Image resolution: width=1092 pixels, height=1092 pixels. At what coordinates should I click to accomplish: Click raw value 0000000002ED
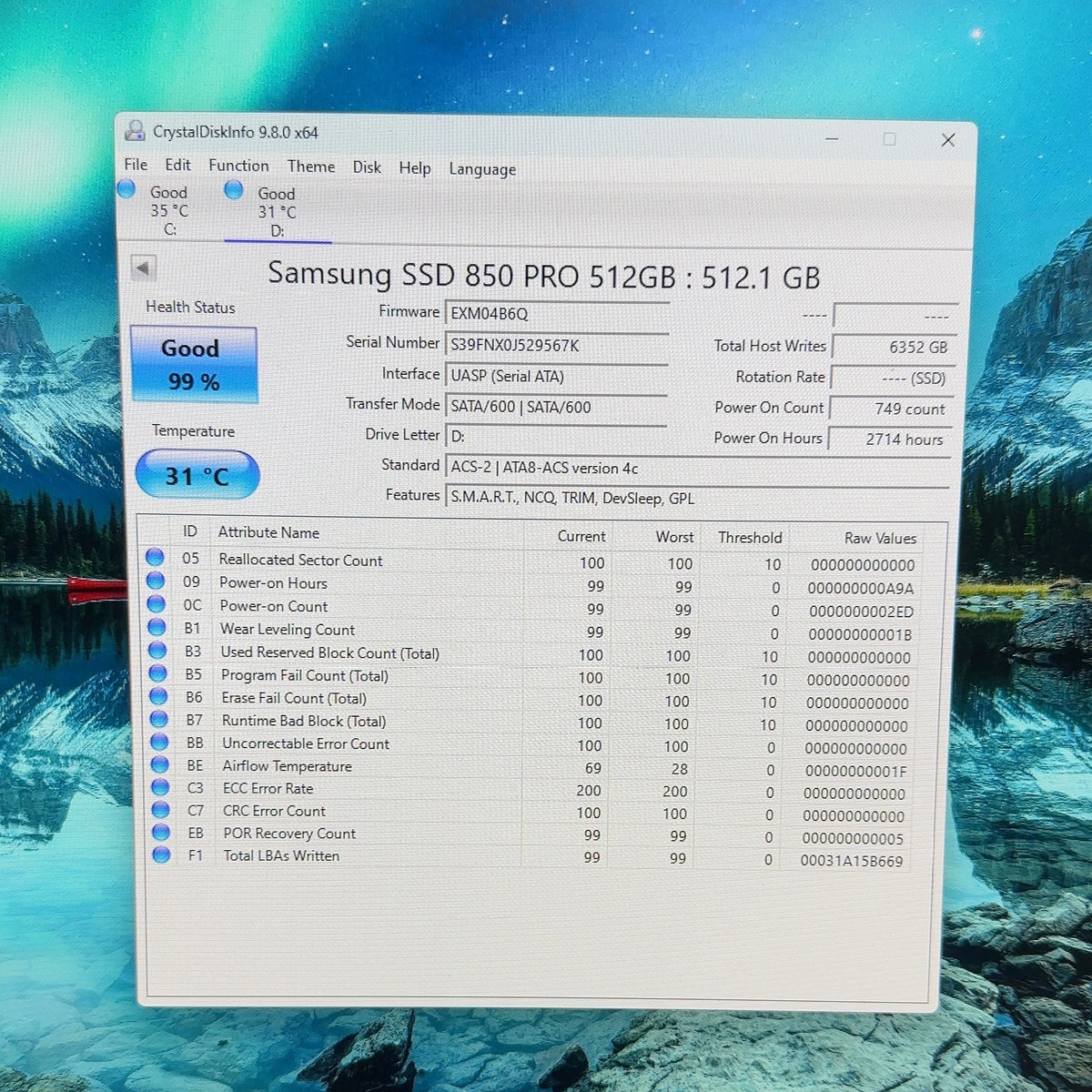pos(861,612)
